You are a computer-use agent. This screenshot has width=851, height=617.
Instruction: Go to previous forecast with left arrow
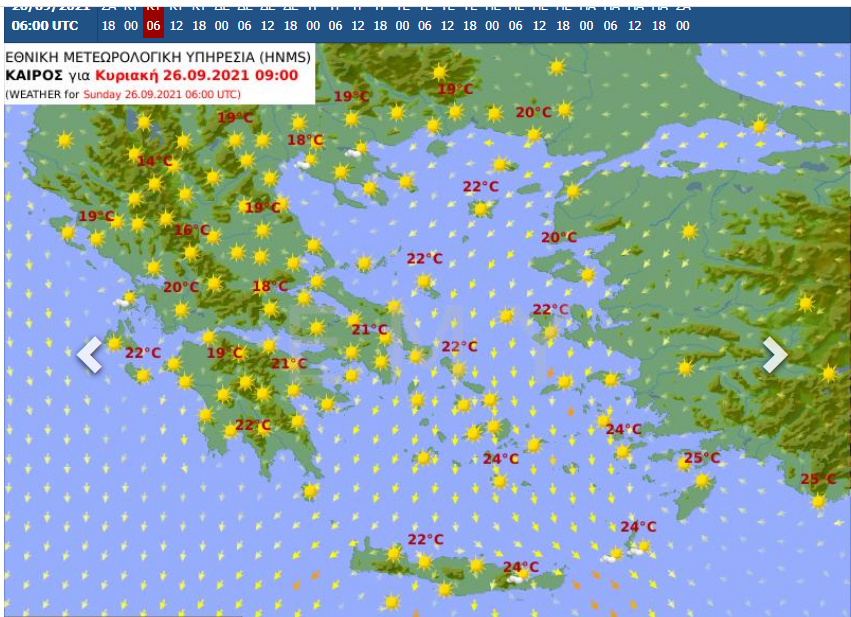coord(90,354)
